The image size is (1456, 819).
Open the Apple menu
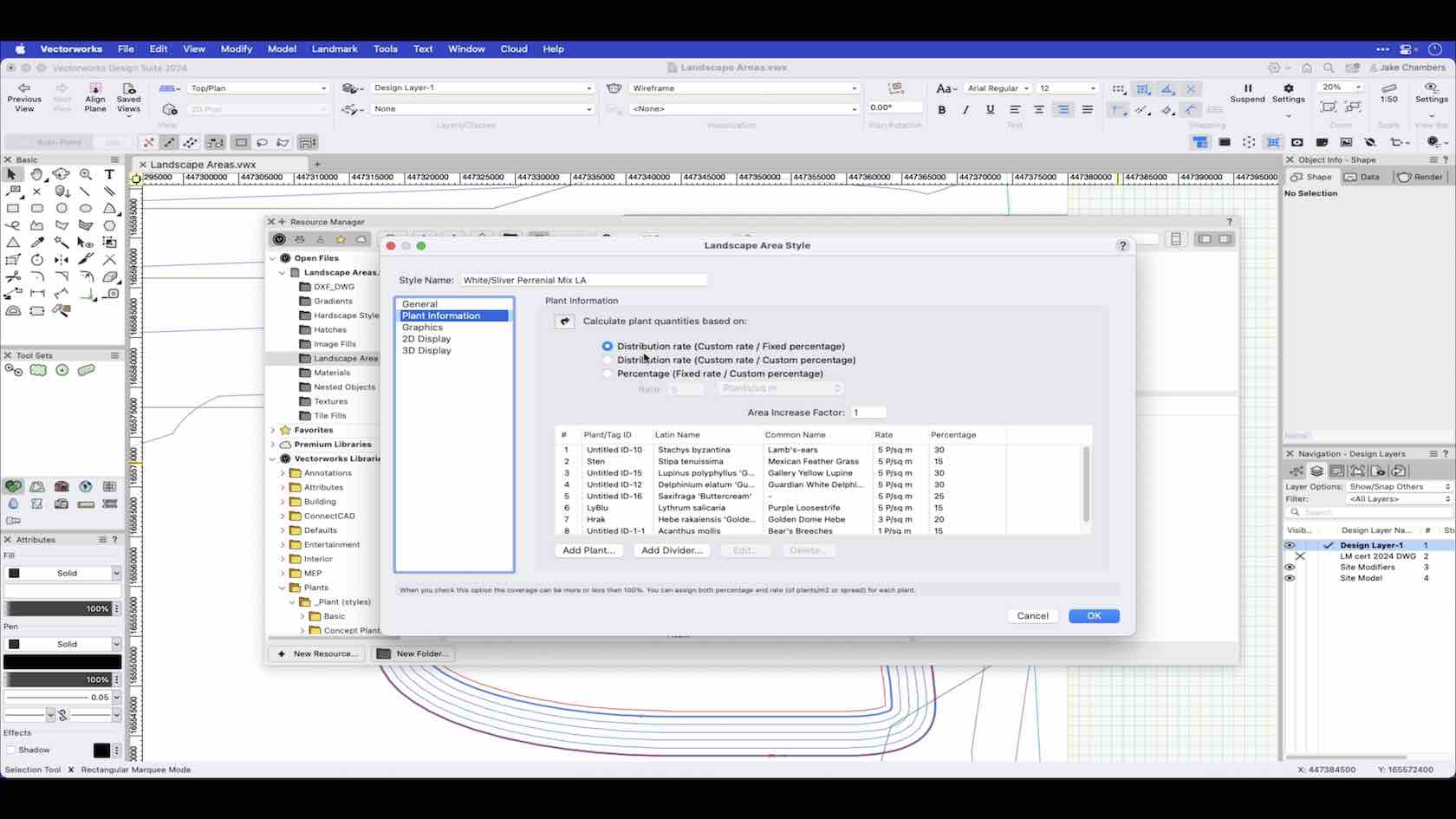(x=20, y=49)
